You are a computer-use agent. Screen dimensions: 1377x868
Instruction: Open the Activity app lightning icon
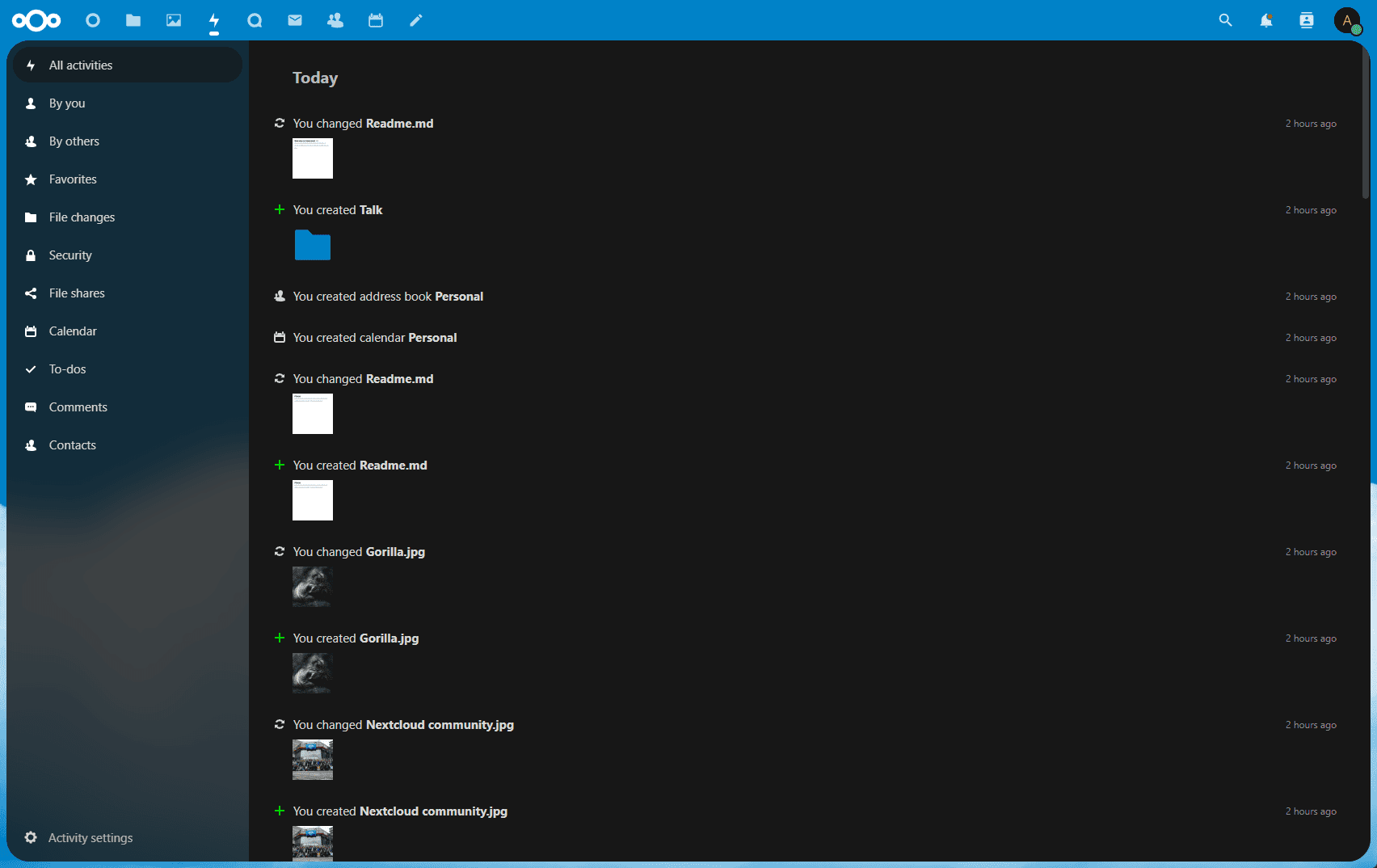pyautogui.click(x=214, y=20)
